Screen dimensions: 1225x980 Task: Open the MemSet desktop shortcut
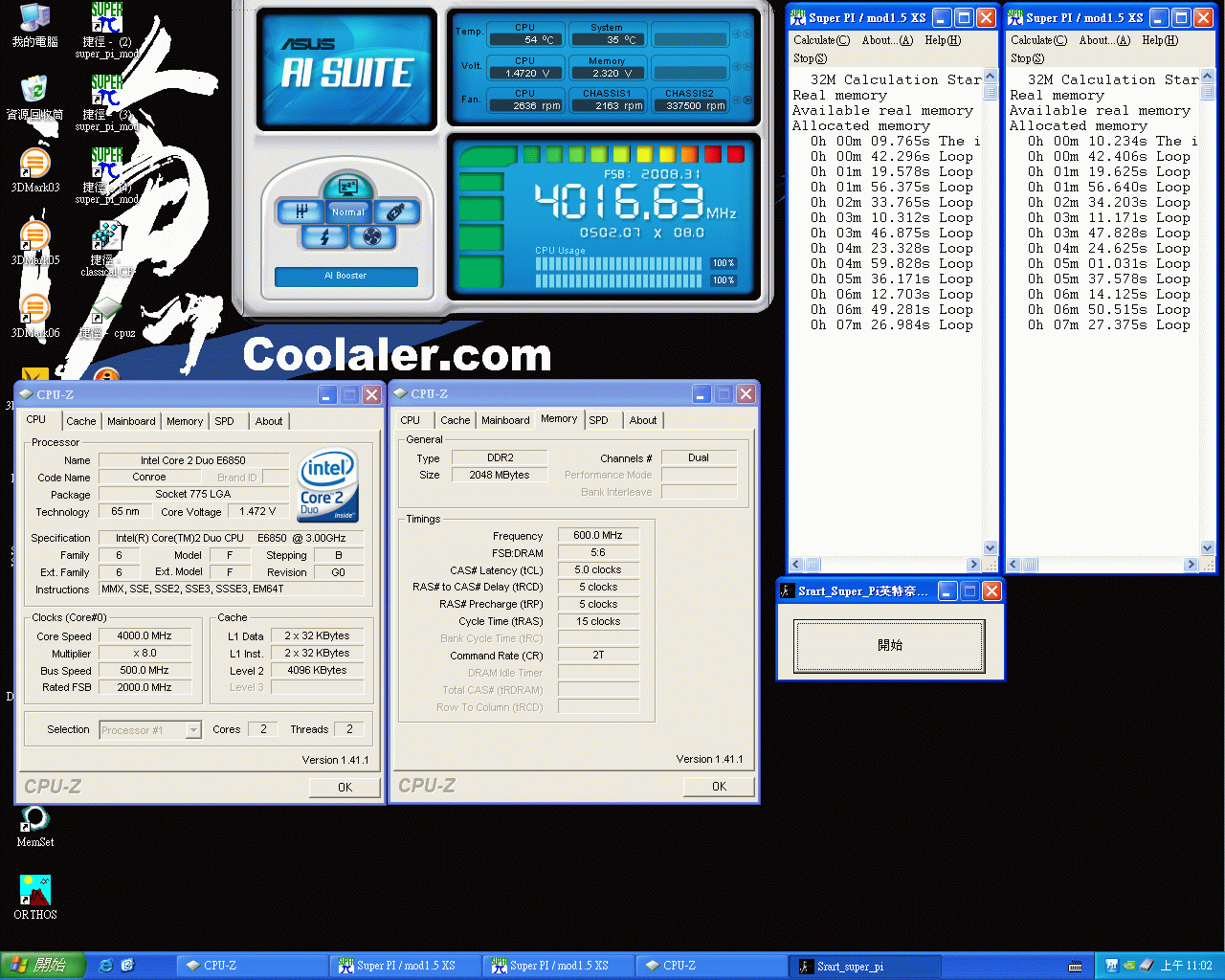click(34, 826)
